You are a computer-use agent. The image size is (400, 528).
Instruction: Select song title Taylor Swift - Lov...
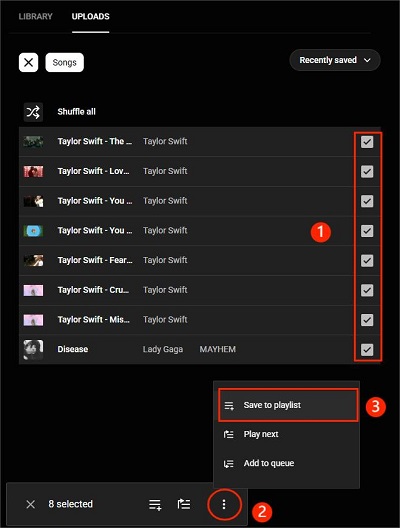tap(93, 171)
